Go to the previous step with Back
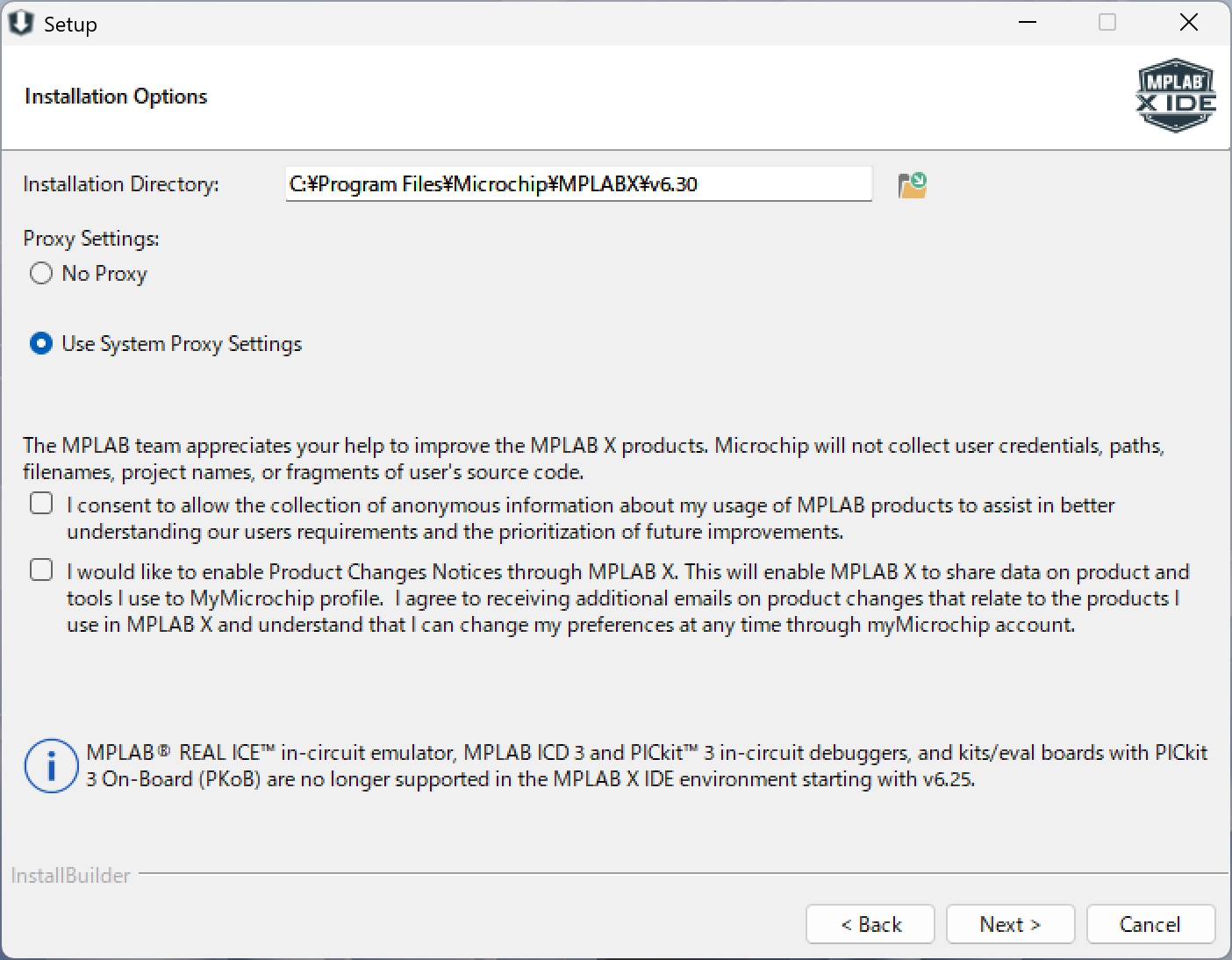The image size is (1232, 960). (870, 924)
